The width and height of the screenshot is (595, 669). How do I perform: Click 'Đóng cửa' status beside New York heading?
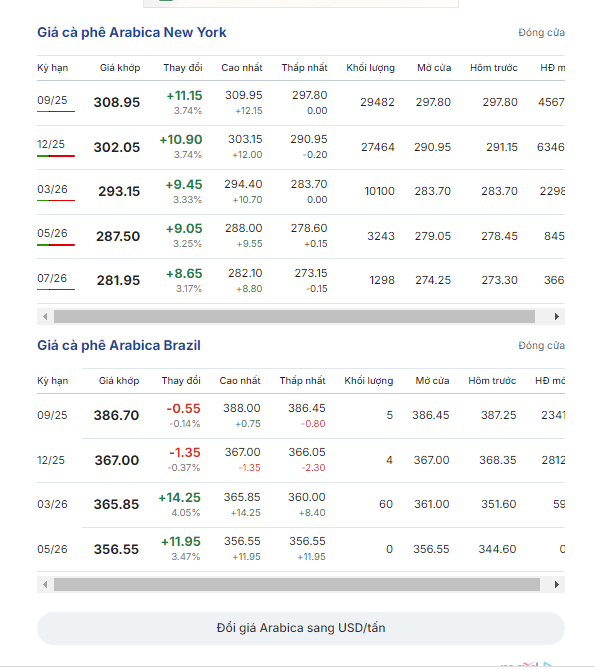click(541, 32)
